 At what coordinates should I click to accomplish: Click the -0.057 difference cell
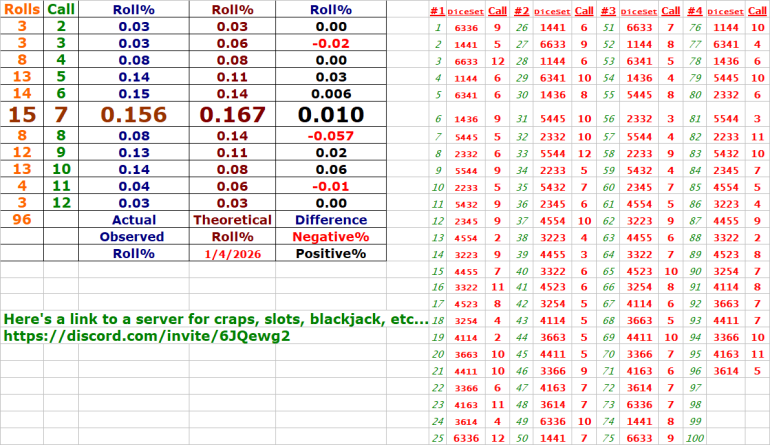331,134
